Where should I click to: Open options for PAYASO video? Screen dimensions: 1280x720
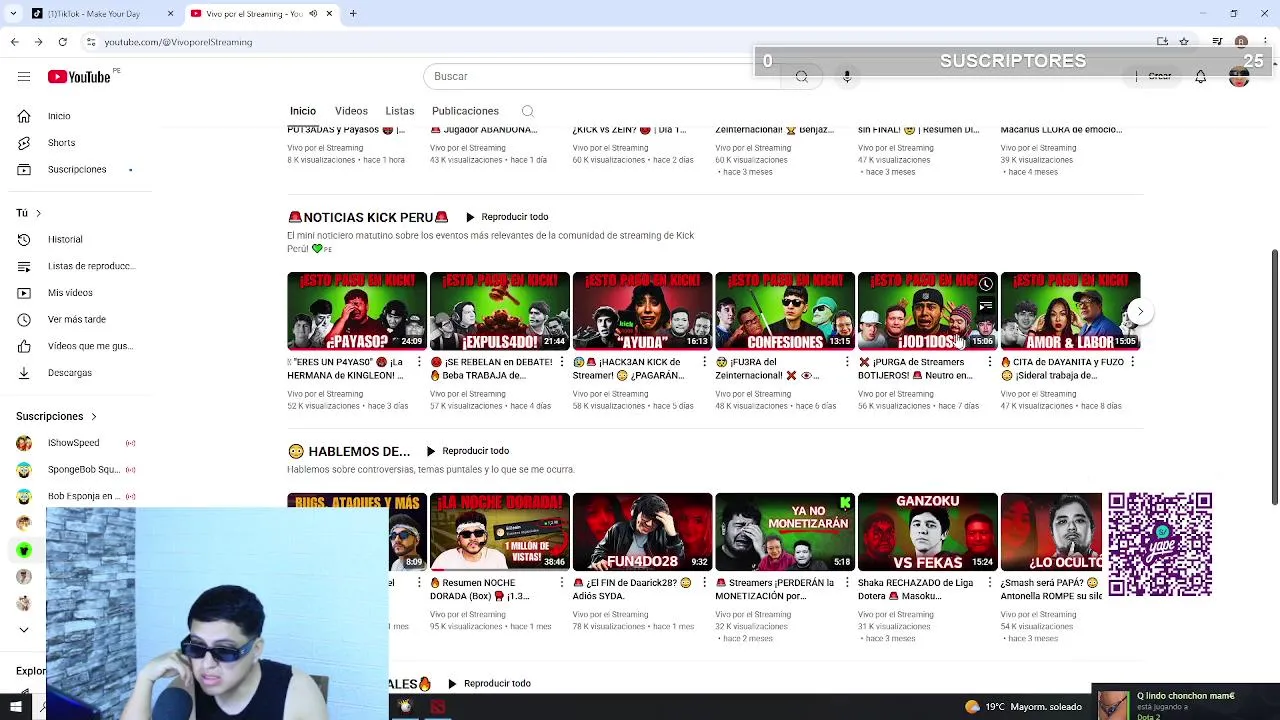pos(419,362)
